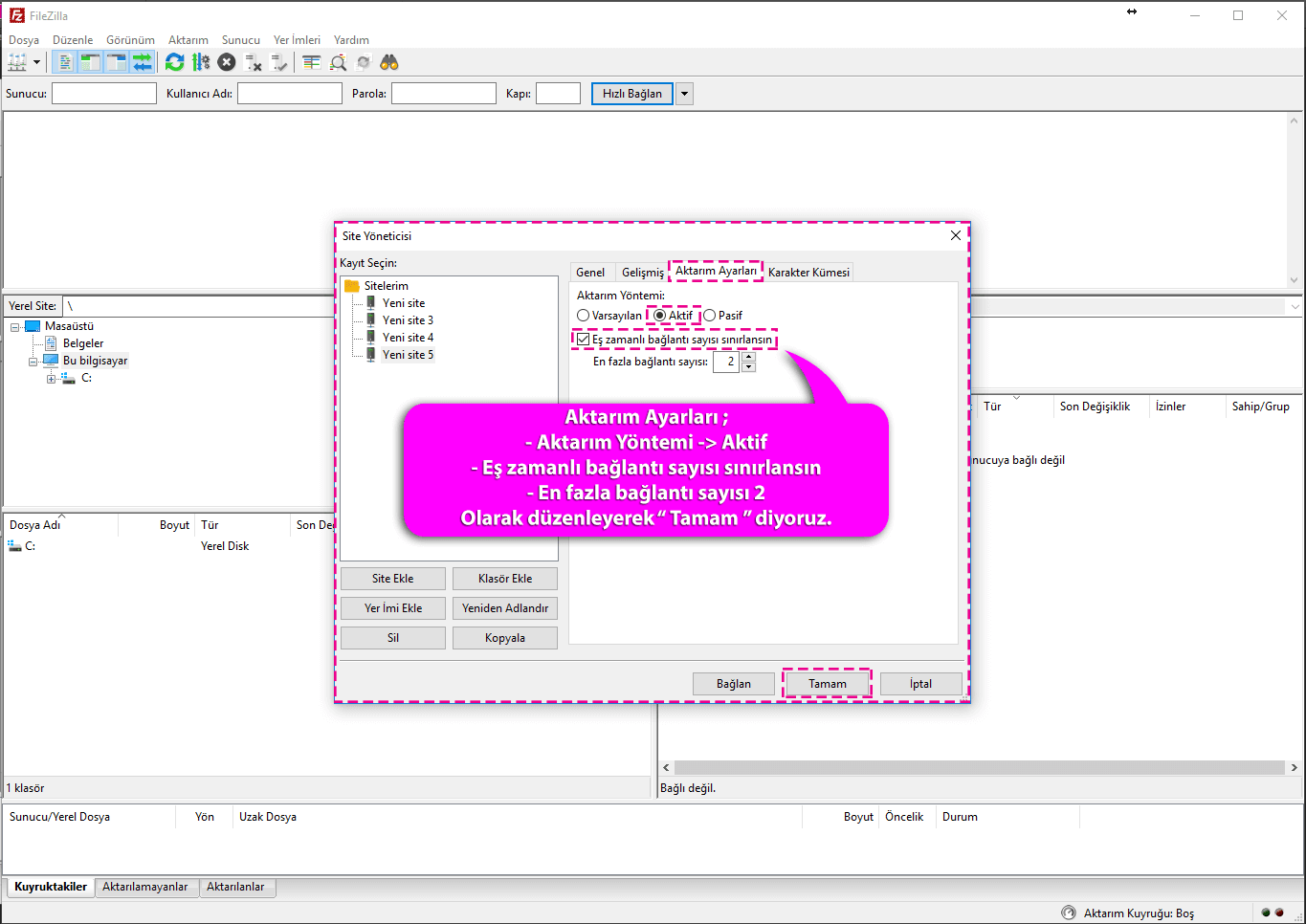This screenshot has width=1306, height=924.
Task: Increase En fazla bağlantı sayısı stepper
Action: click(749, 357)
